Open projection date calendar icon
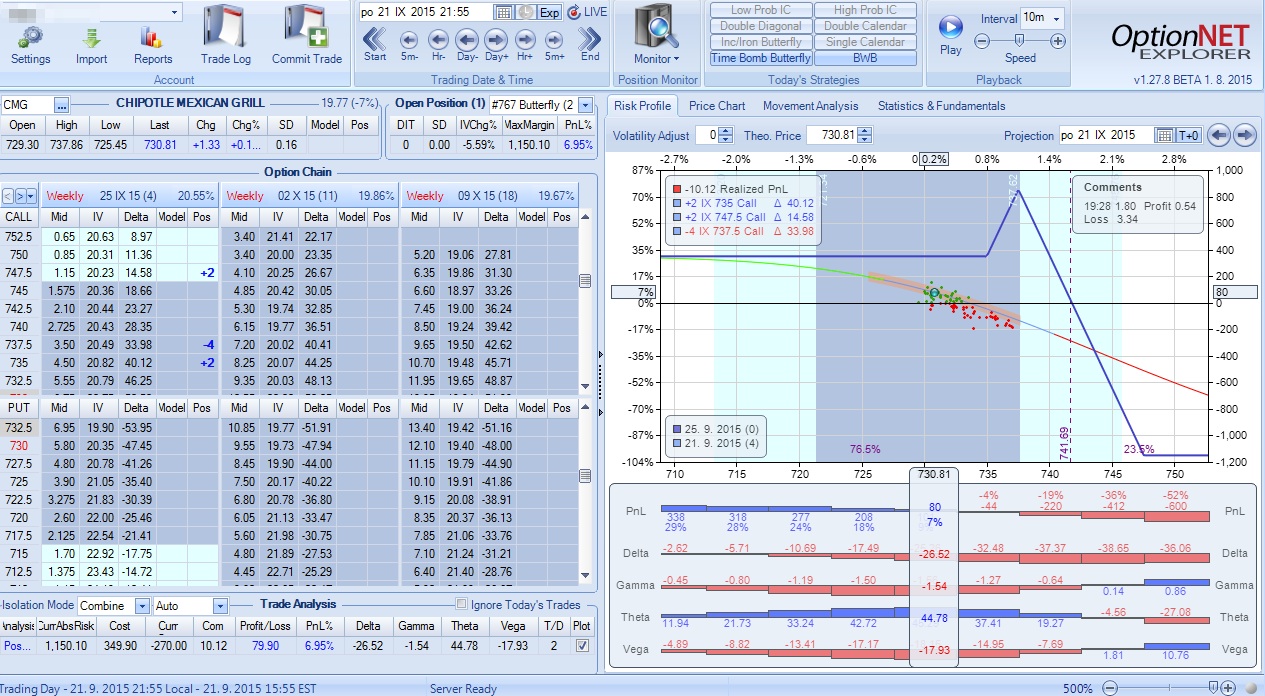 coord(1164,135)
